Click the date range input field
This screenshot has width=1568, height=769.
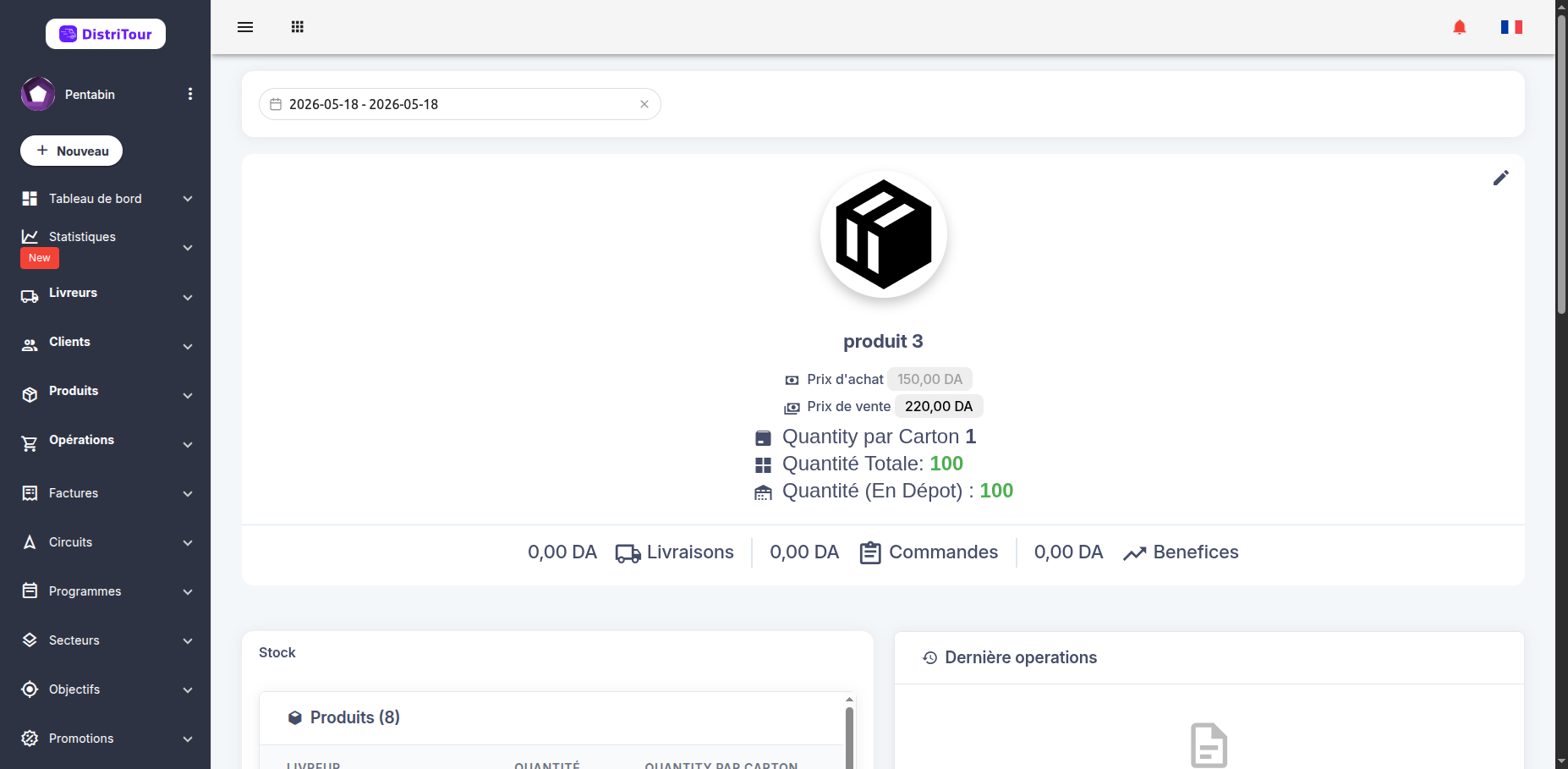coord(459,104)
